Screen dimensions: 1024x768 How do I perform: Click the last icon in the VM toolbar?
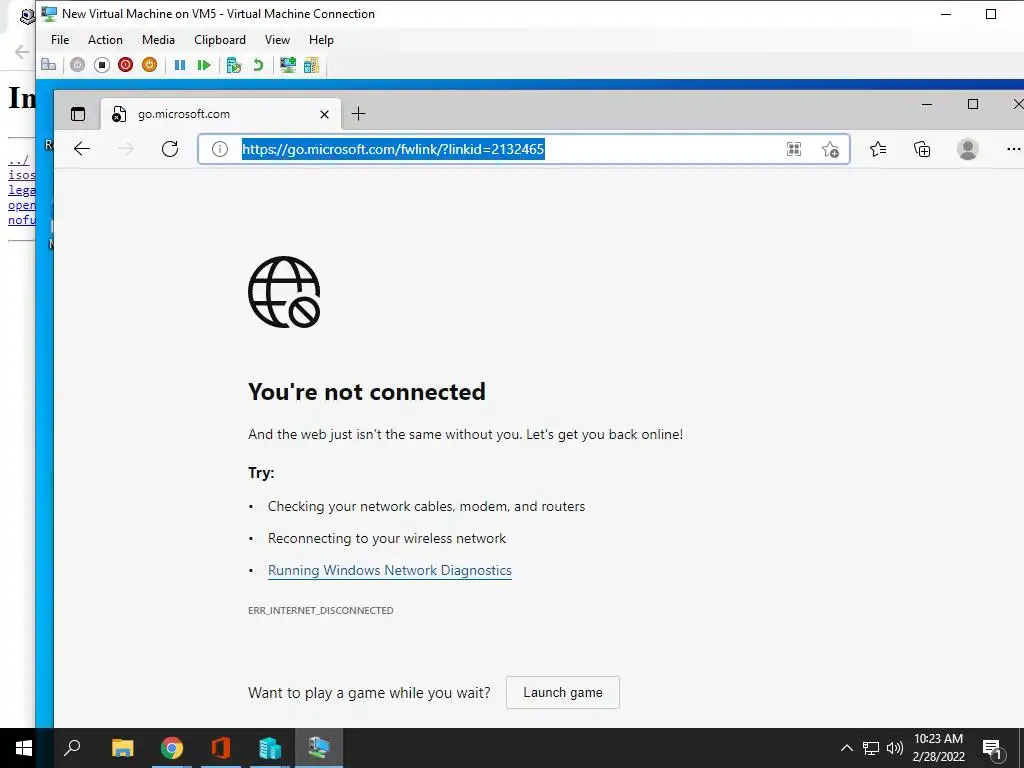312,65
